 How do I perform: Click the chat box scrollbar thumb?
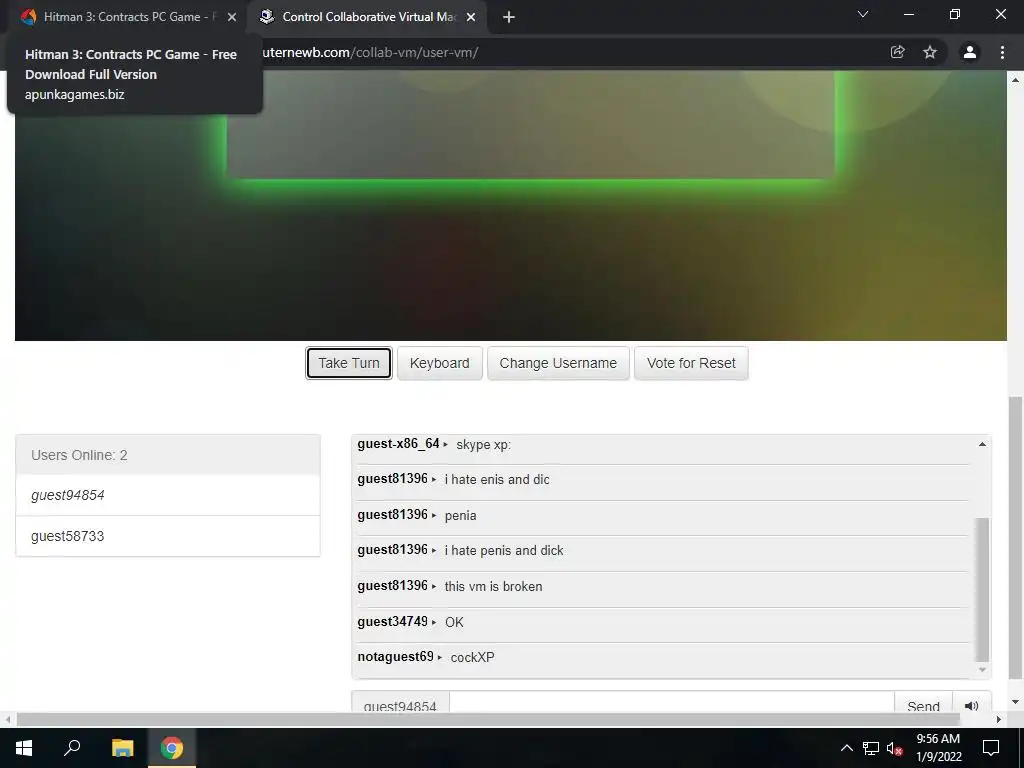click(x=982, y=589)
